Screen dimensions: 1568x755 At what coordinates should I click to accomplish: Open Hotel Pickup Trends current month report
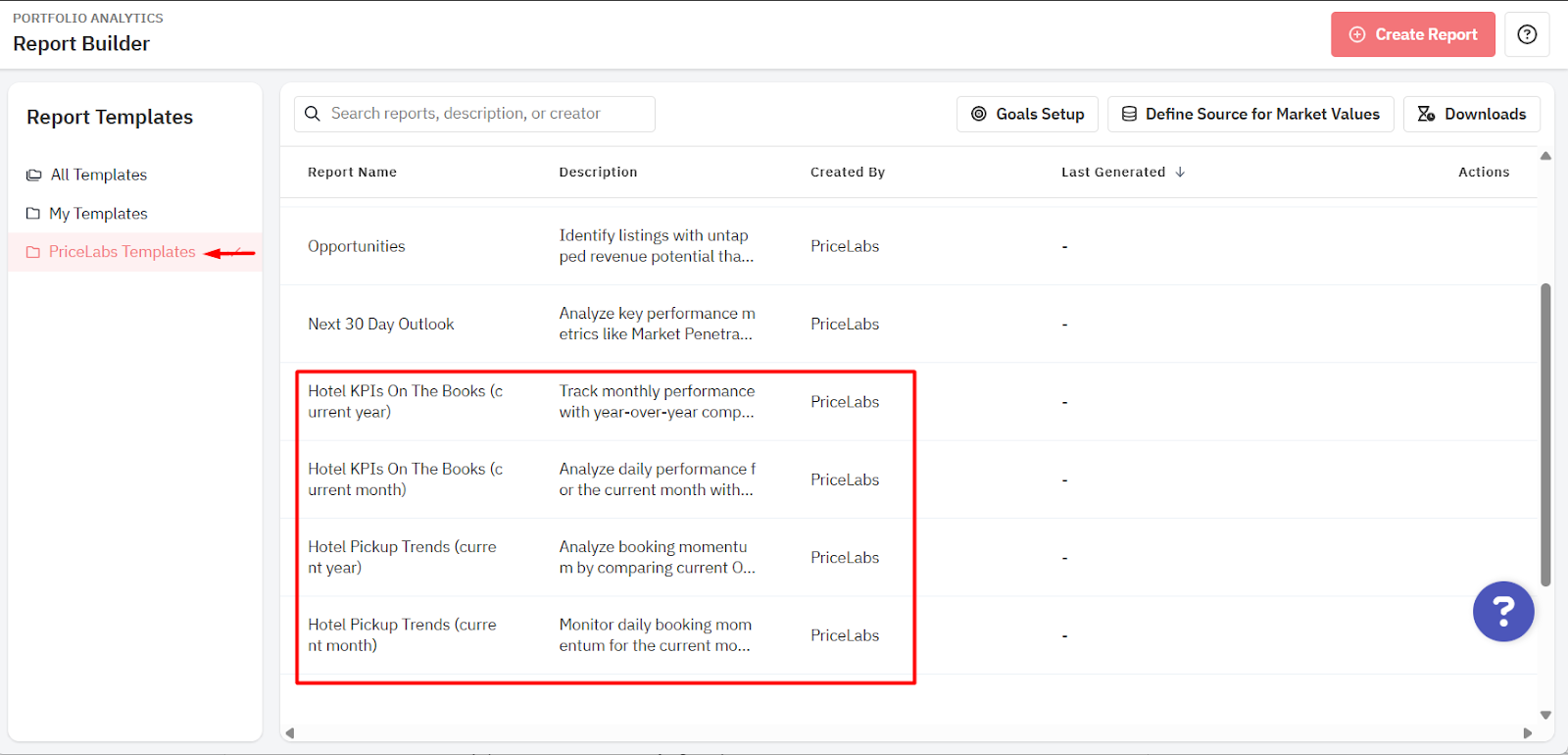click(402, 634)
